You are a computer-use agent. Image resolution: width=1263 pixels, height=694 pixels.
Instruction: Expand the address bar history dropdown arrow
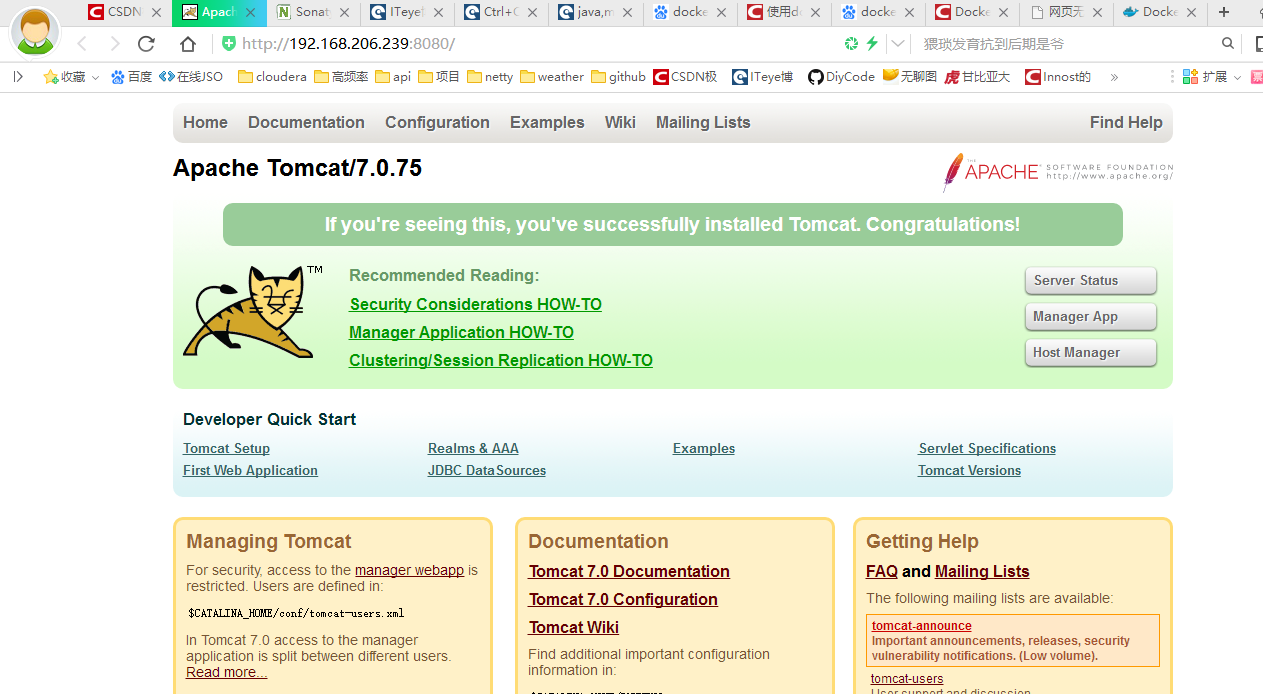(x=898, y=44)
